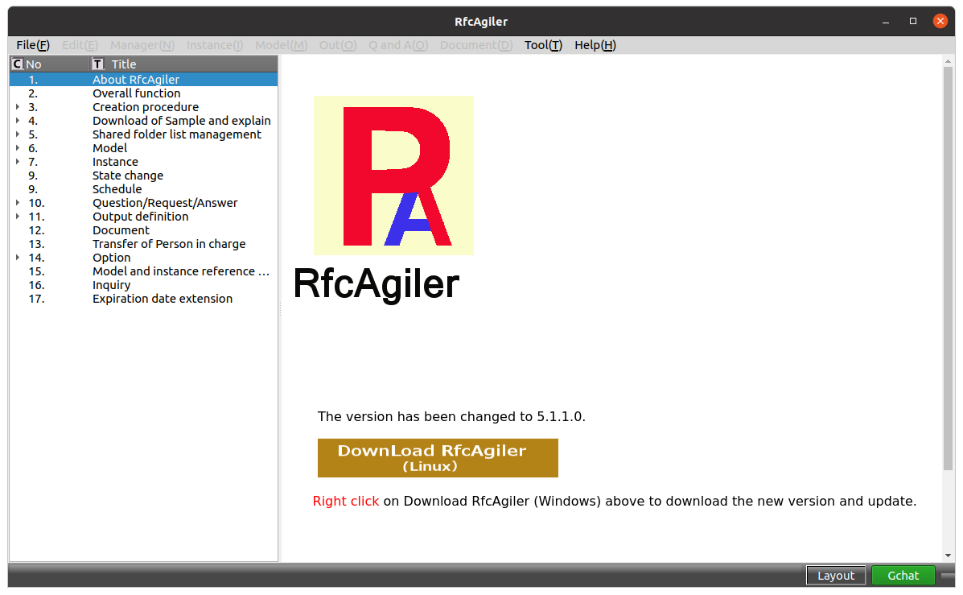Close the RfcAgiler window

(x=940, y=21)
